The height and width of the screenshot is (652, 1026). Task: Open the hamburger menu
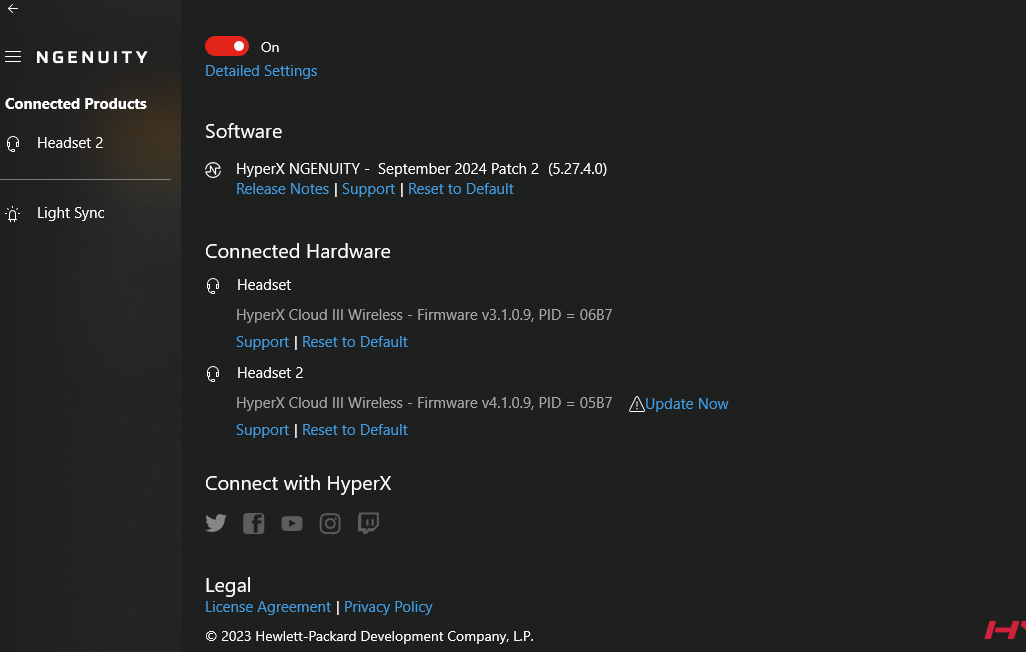click(13, 57)
